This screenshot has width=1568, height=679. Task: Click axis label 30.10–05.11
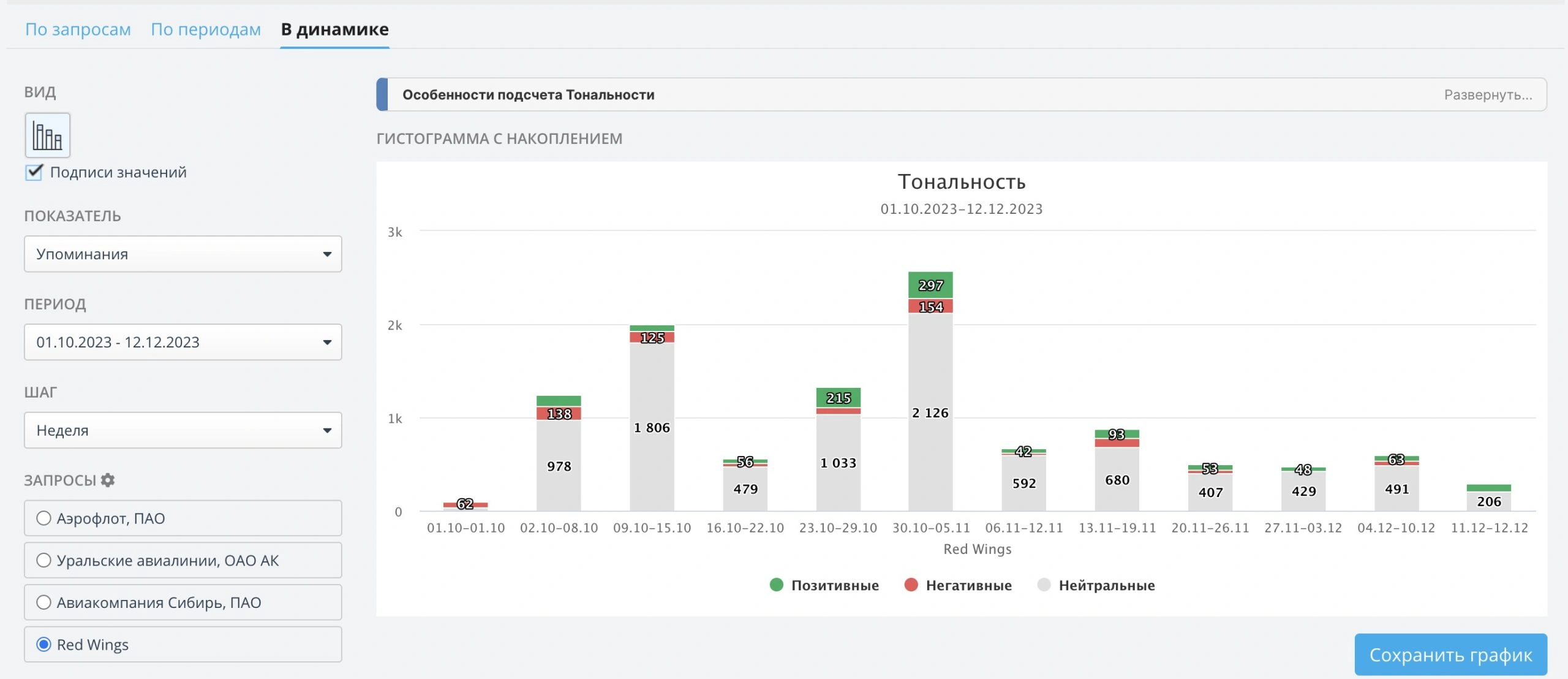pos(930,528)
